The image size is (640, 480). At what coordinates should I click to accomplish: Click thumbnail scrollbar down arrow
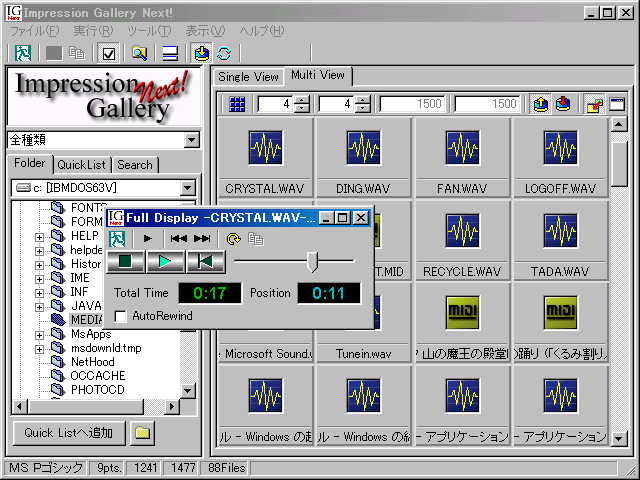point(619,439)
